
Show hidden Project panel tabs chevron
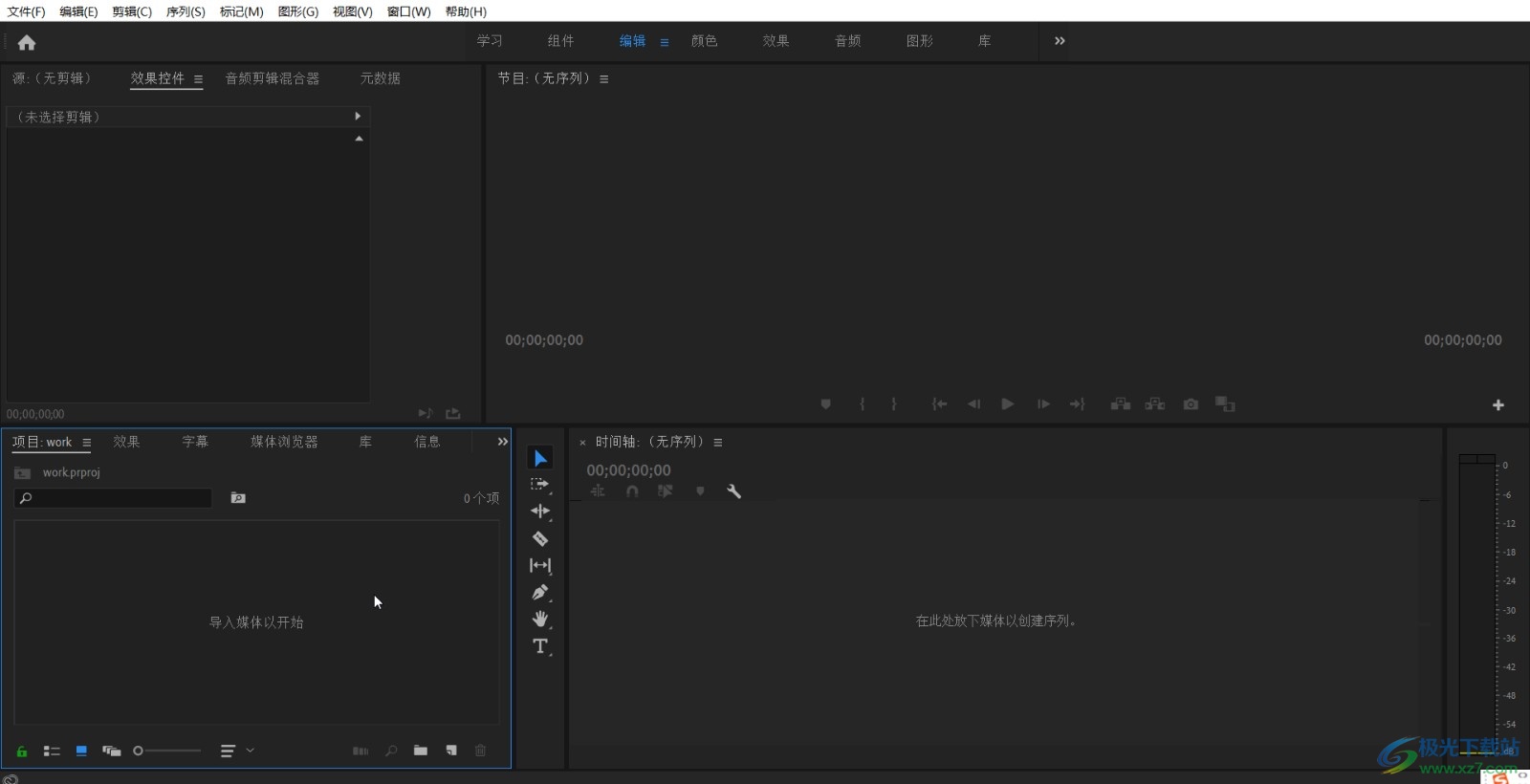coord(502,442)
